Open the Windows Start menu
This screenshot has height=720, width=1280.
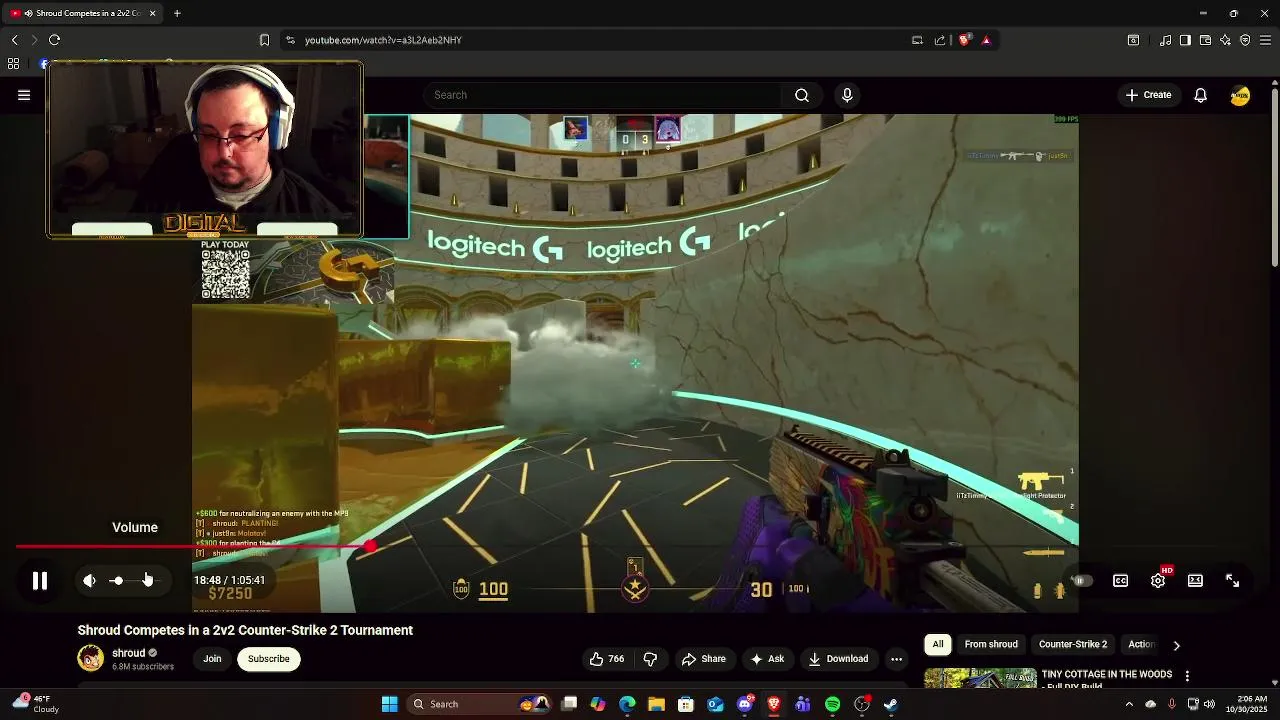click(x=390, y=704)
